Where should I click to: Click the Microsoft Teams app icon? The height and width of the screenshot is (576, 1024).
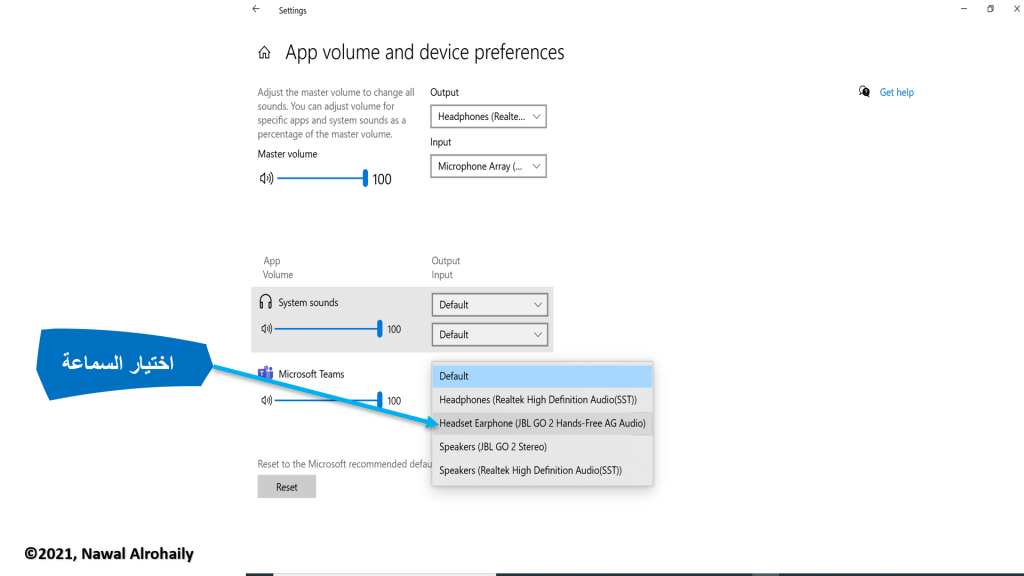click(265, 374)
